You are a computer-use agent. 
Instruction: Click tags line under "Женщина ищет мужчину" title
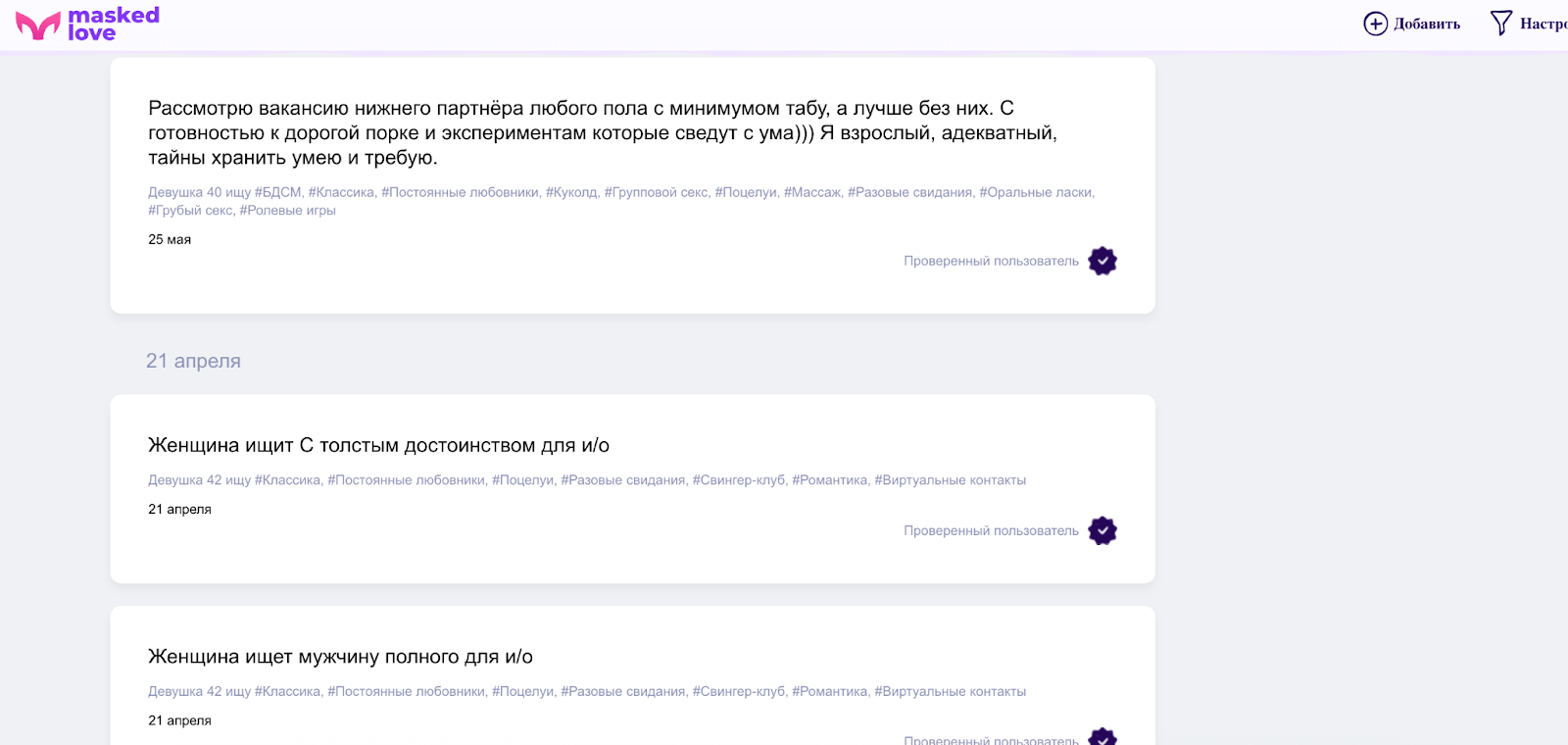tap(586, 691)
